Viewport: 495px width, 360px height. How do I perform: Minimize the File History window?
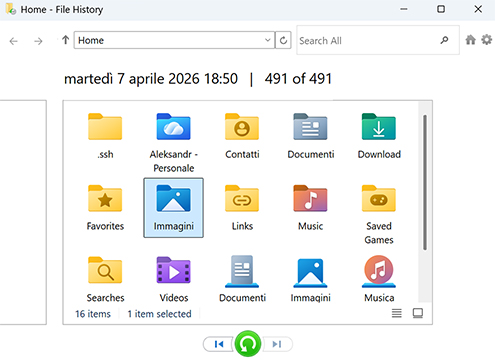(404, 9)
